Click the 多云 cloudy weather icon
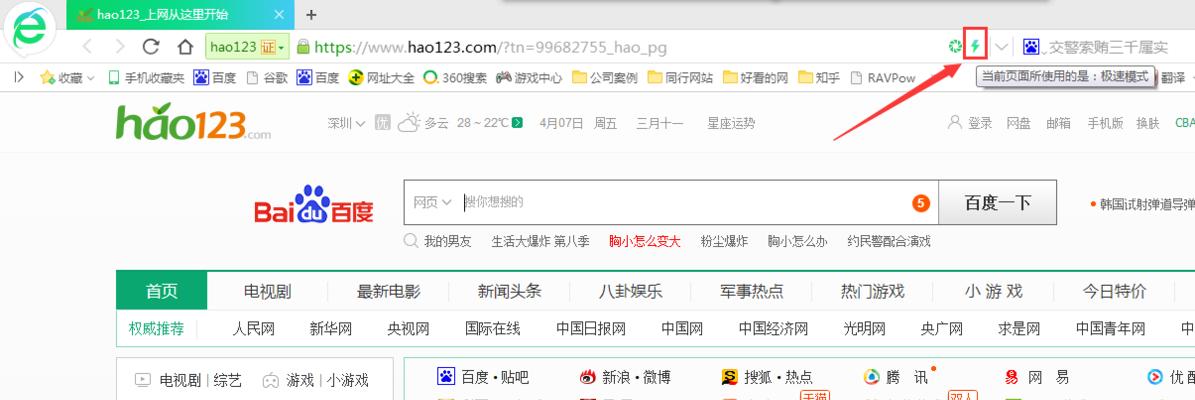Screen dimensions: 1195x400 coord(408,122)
